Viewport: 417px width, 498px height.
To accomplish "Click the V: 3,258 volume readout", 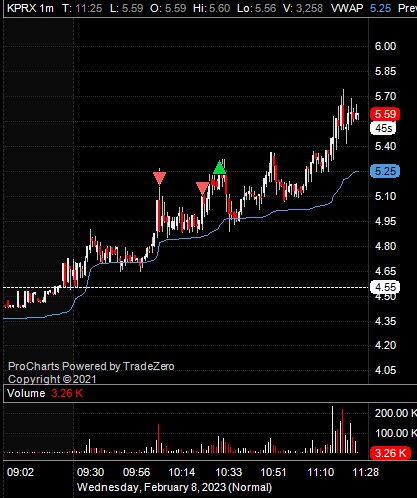I will [x=303, y=8].
